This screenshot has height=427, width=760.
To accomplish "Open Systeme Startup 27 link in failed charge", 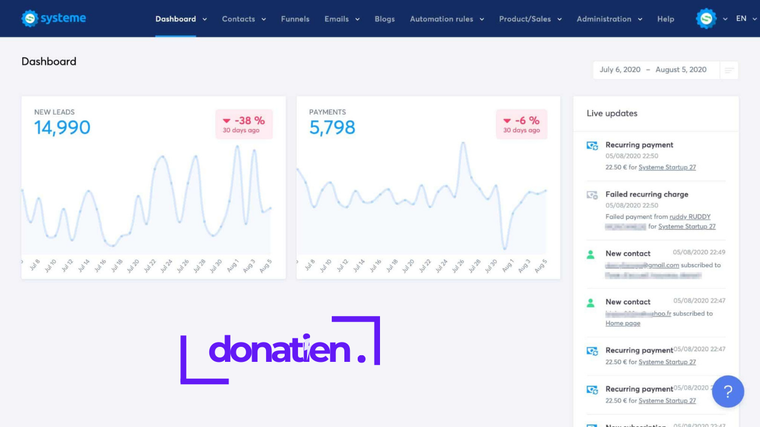I will pos(687,226).
